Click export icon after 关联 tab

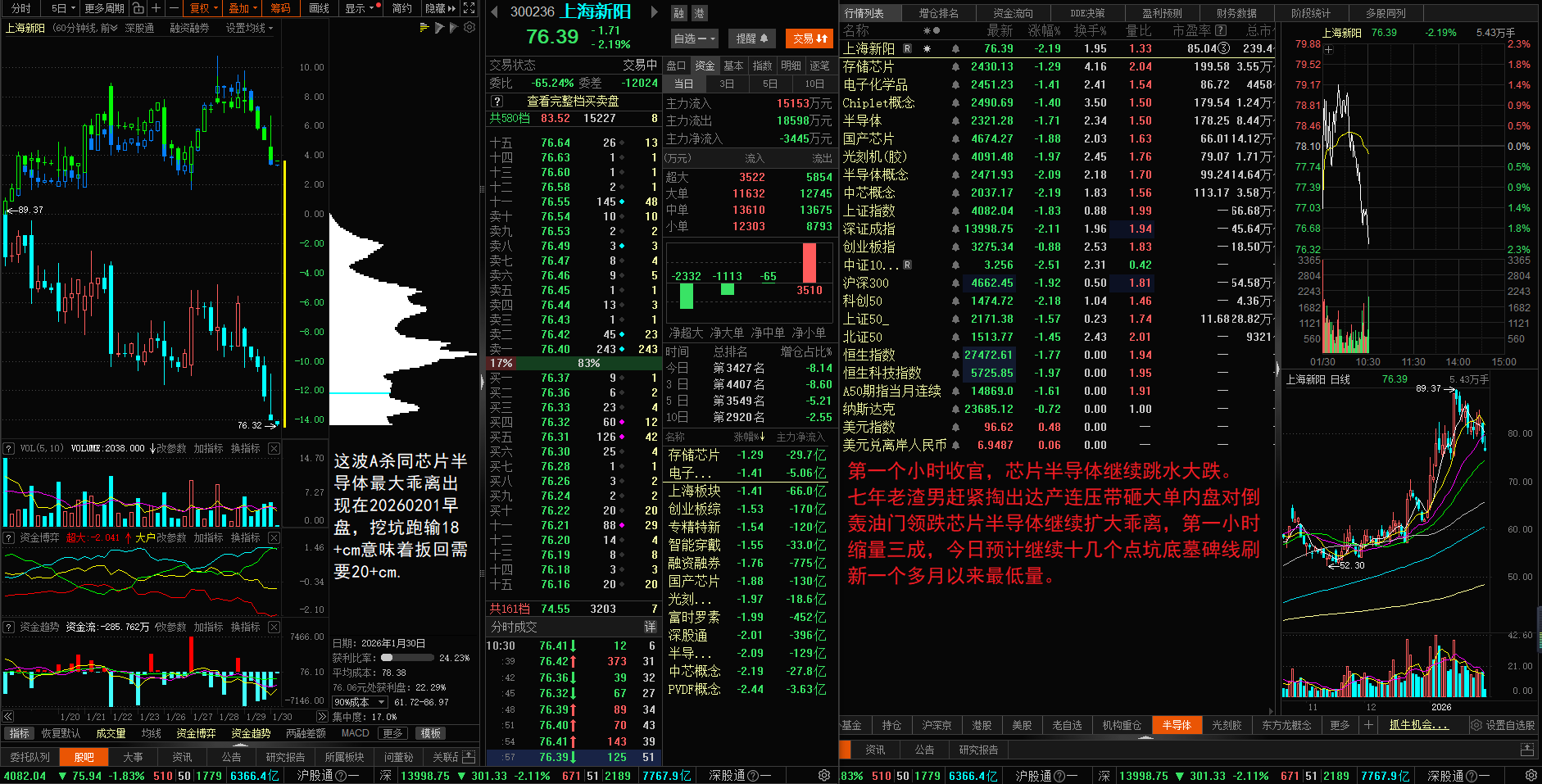(x=469, y=756)
